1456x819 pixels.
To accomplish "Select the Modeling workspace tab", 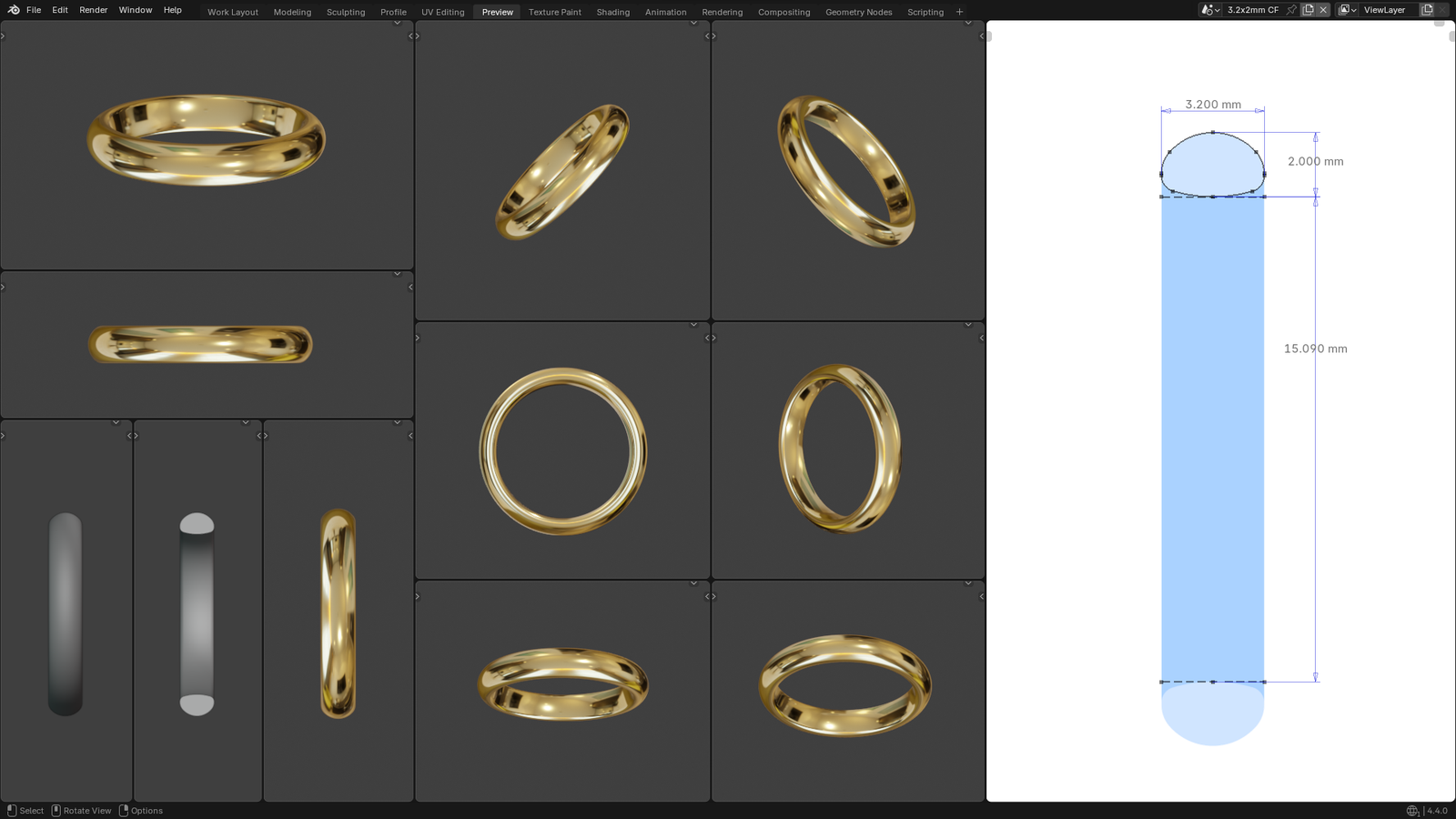I will click(x=292, y=12).
